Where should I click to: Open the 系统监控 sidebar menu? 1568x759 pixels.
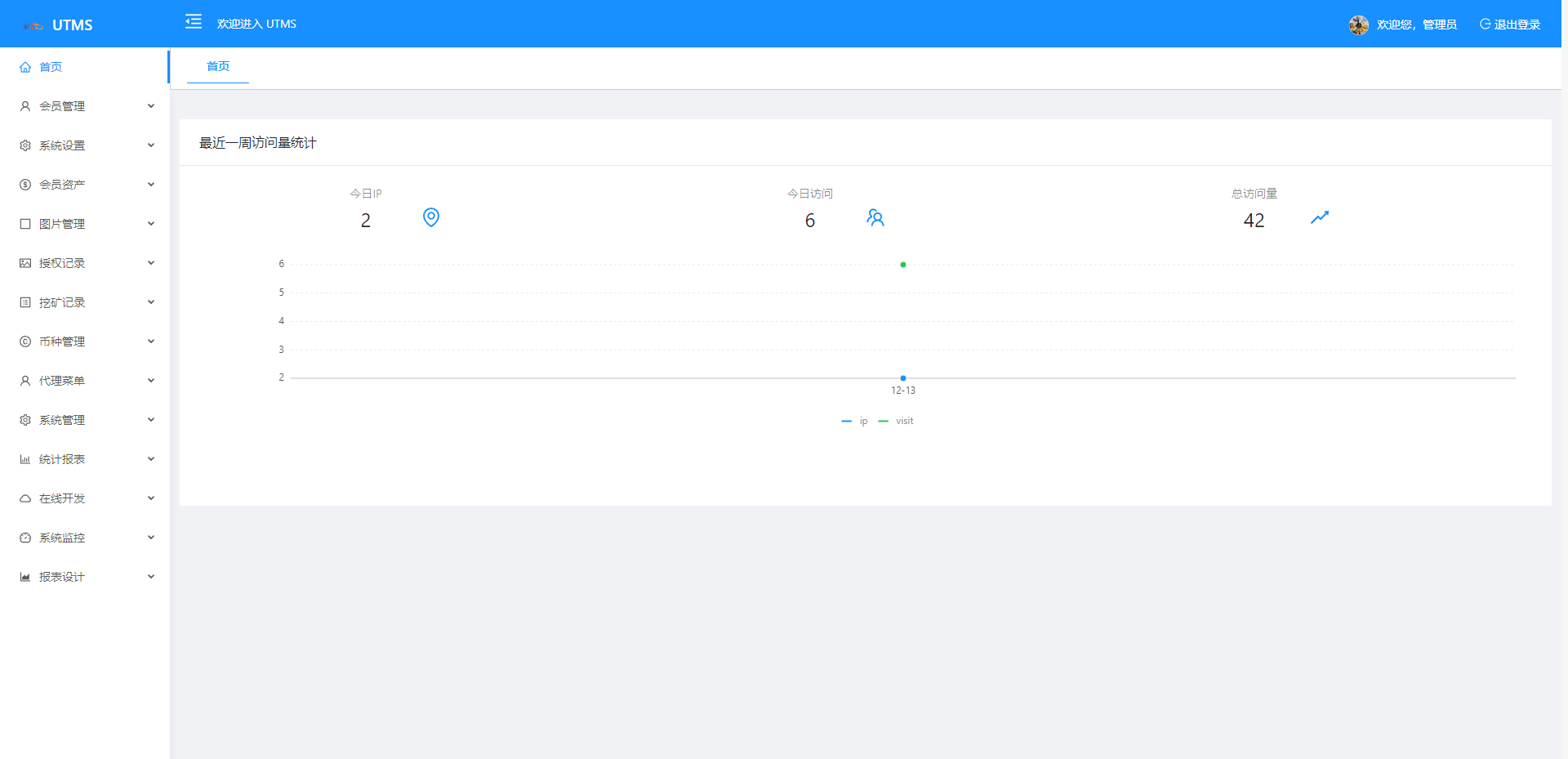click(x=85, y=538)
